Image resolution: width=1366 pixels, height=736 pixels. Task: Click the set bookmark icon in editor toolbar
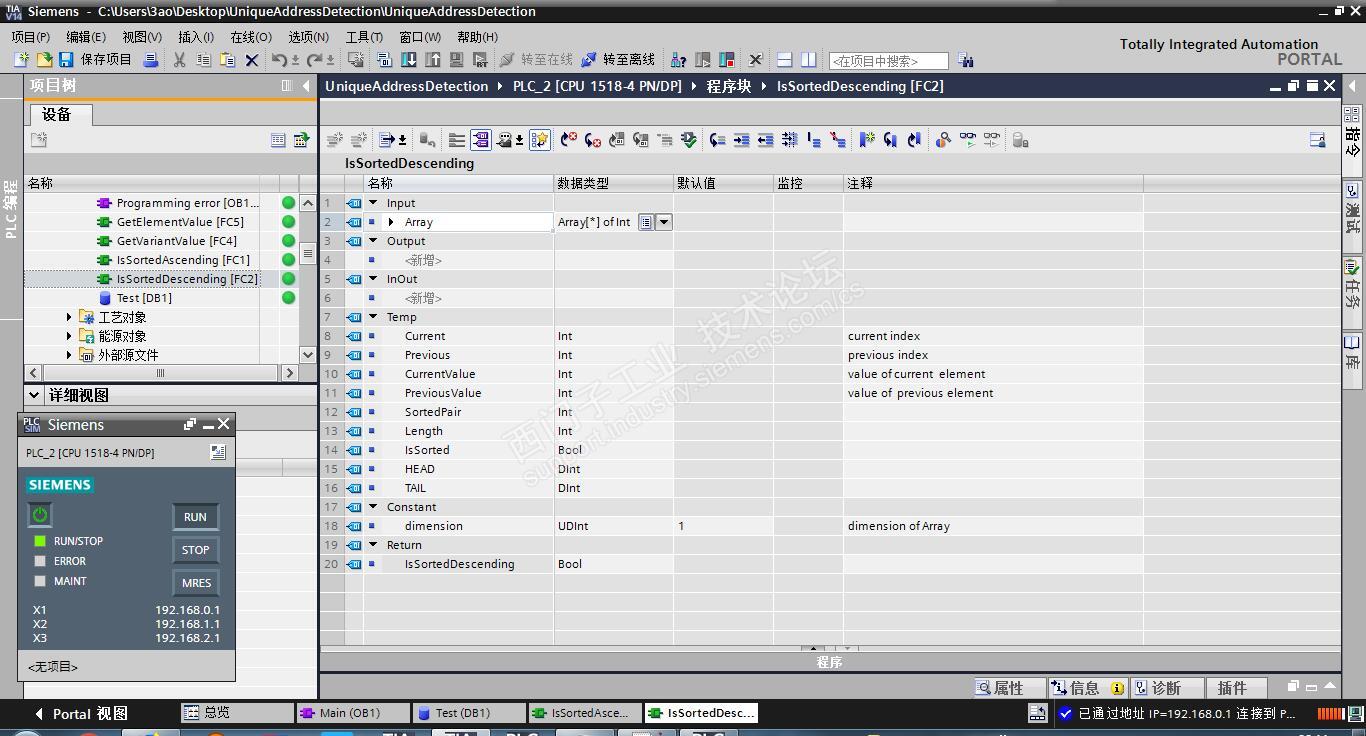[867, 140]
